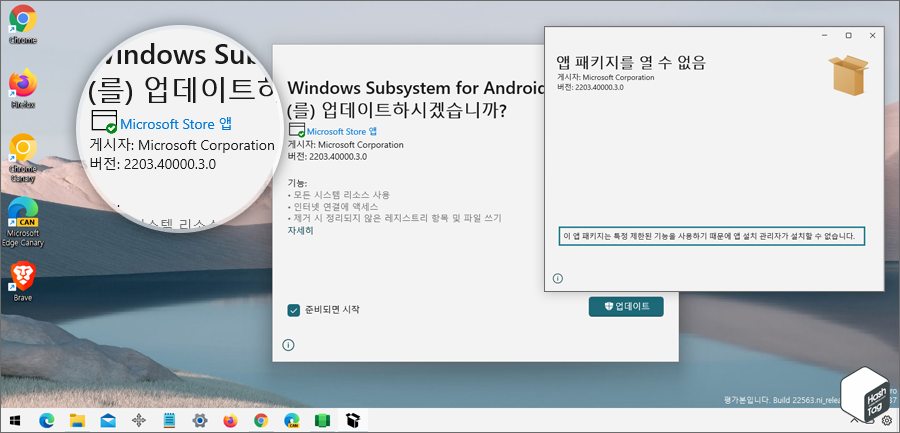The image size is (900, 433).
Task: Switch to Chrome in the taskbar
Action: [261, 420]
